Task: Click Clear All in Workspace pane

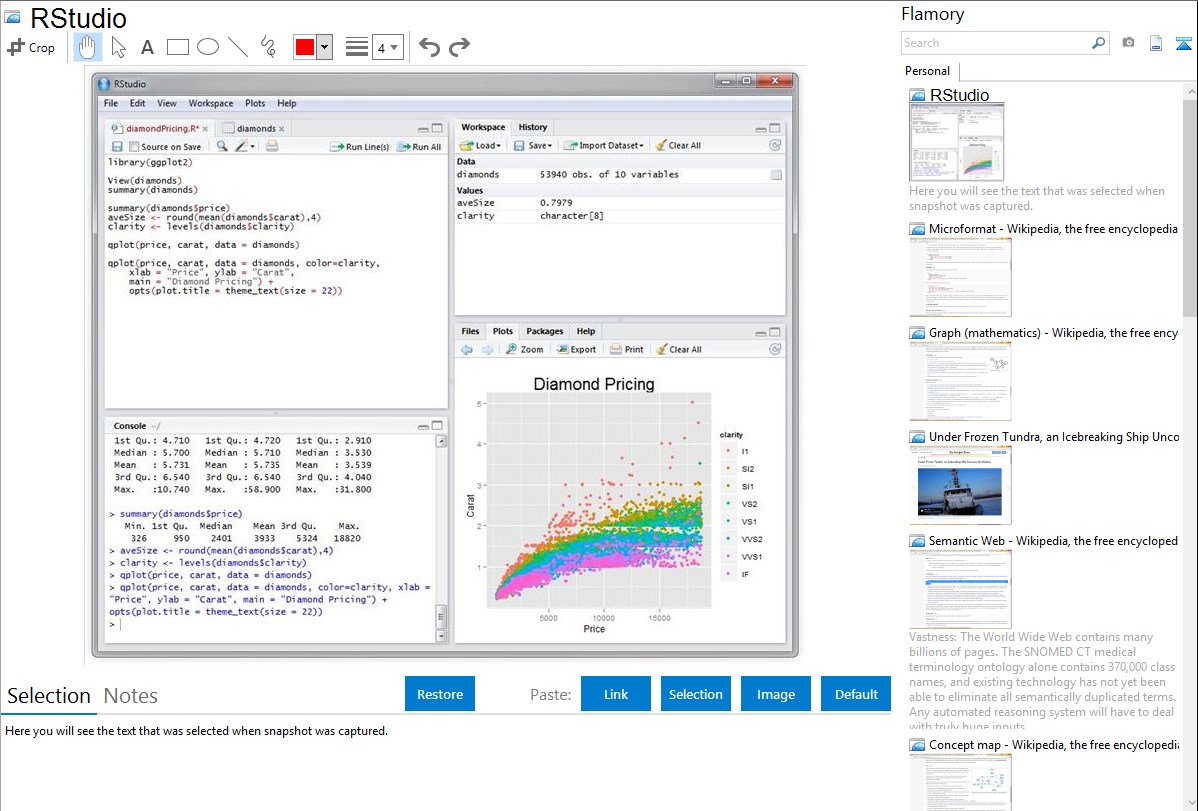Action: pyautogui.click(x=678, y=145)
